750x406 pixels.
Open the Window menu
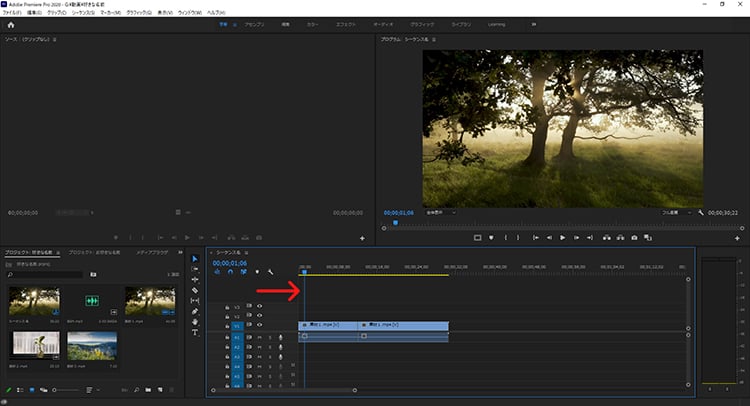click(x=190, y=12)
